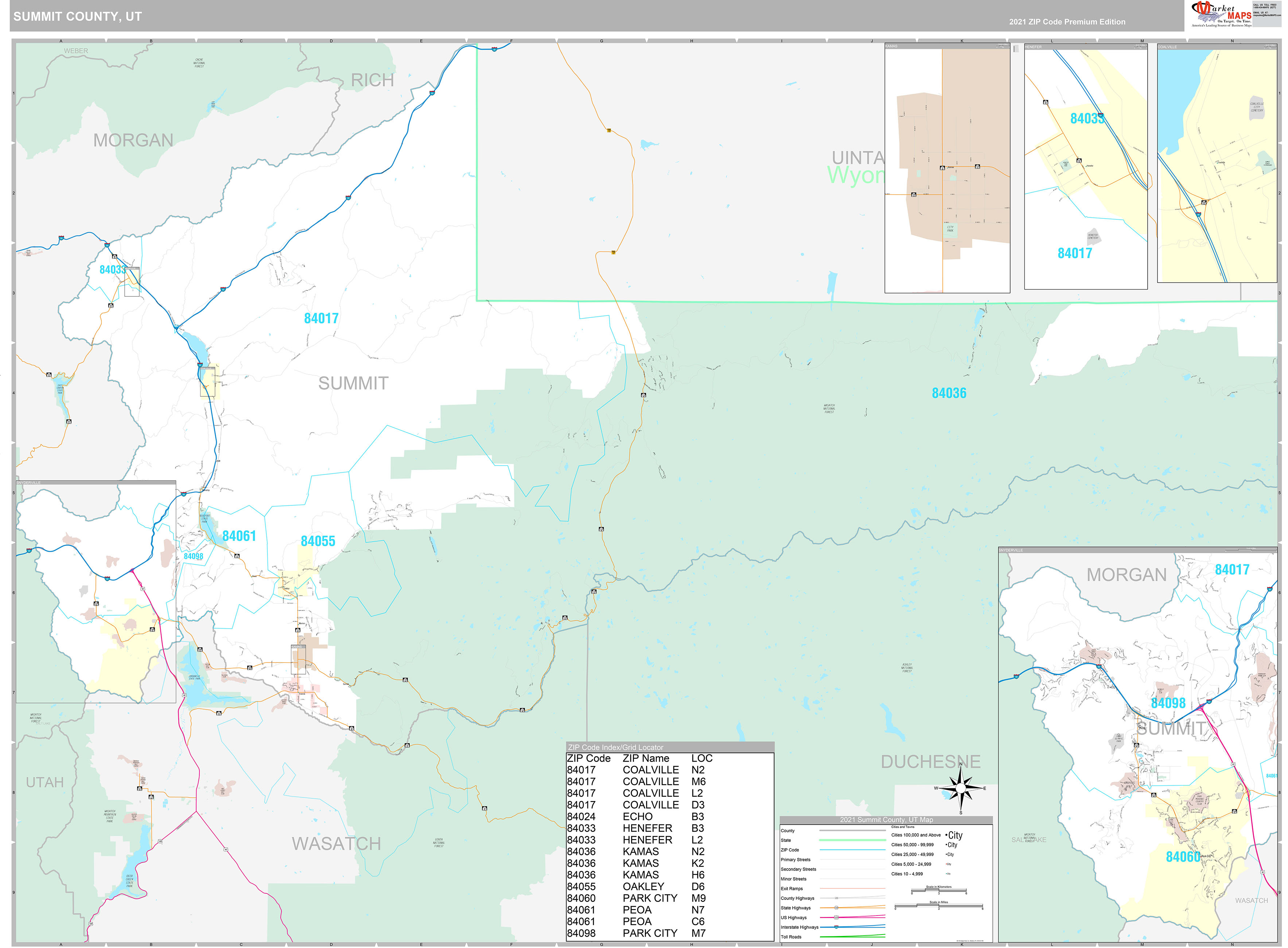Select the County Highways symbol in legend
1288x948 pixels.
tap(836, 898)
